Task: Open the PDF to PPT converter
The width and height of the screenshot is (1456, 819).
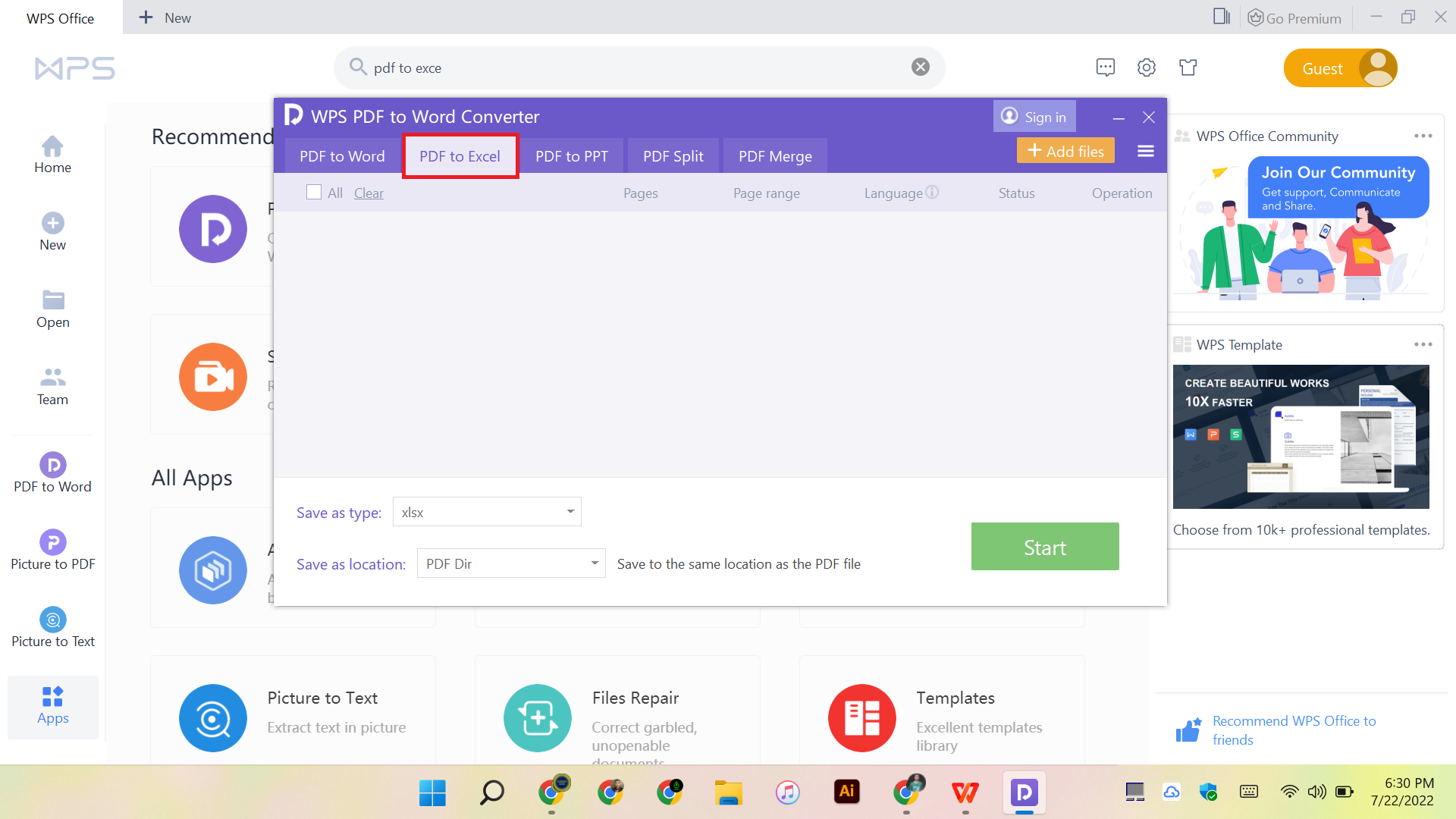Action: click(572, 156)
